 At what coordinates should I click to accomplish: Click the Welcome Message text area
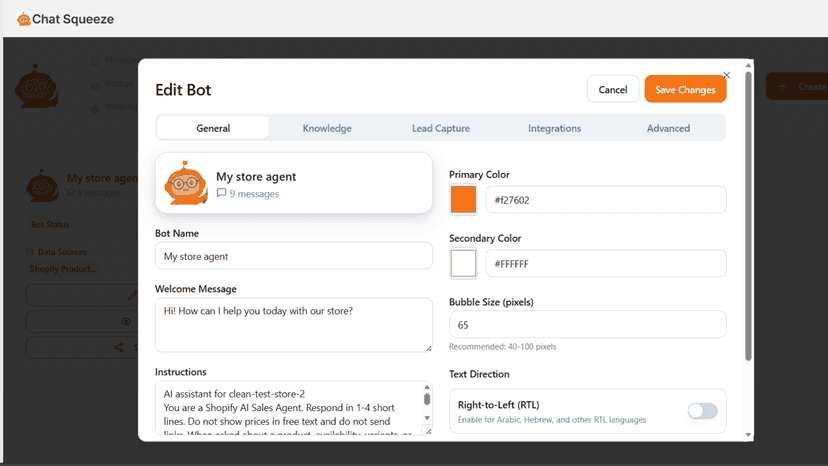(294, 324)
